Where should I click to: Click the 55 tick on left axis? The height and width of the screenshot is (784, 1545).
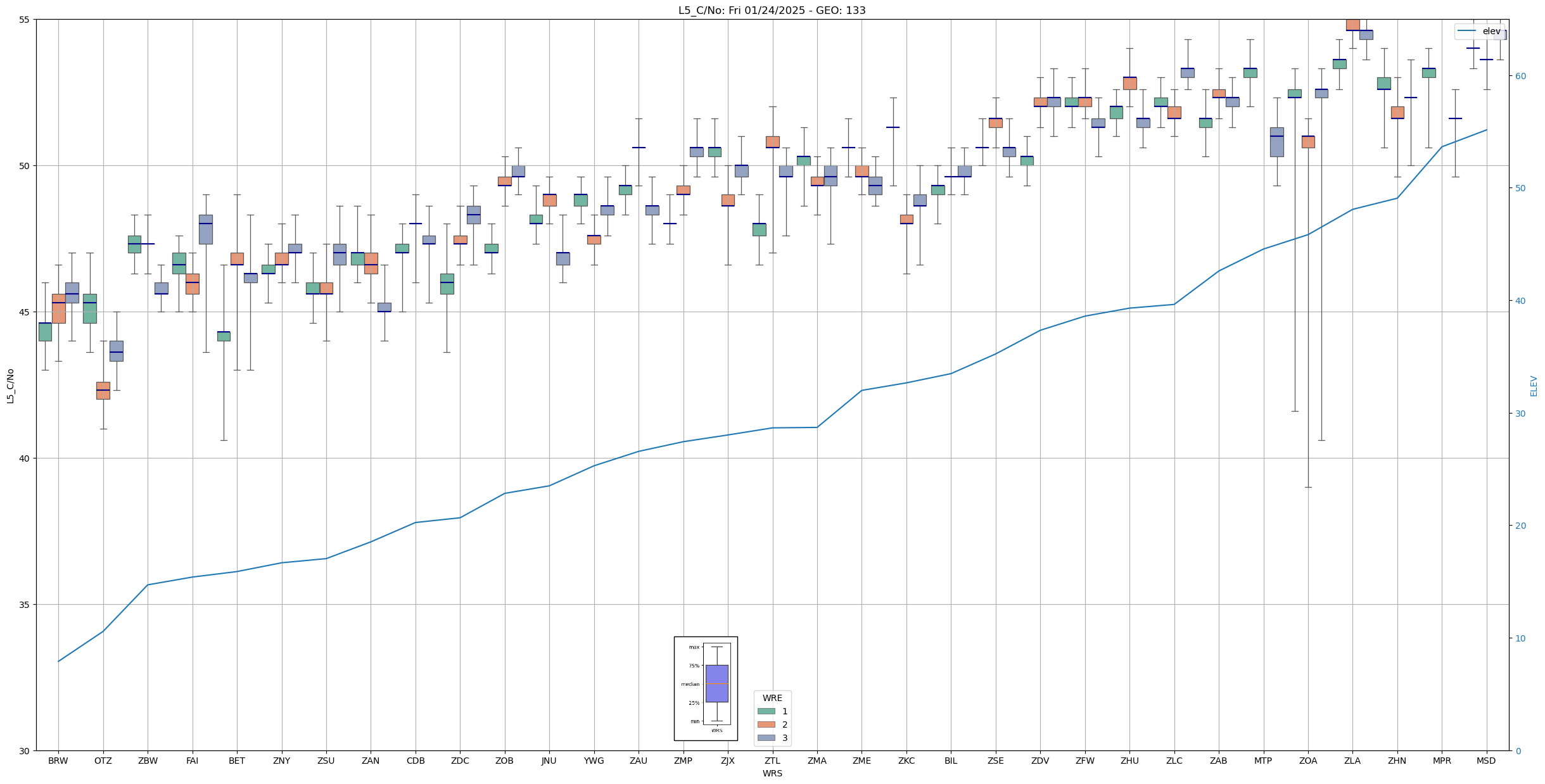[x=25, y=20]
